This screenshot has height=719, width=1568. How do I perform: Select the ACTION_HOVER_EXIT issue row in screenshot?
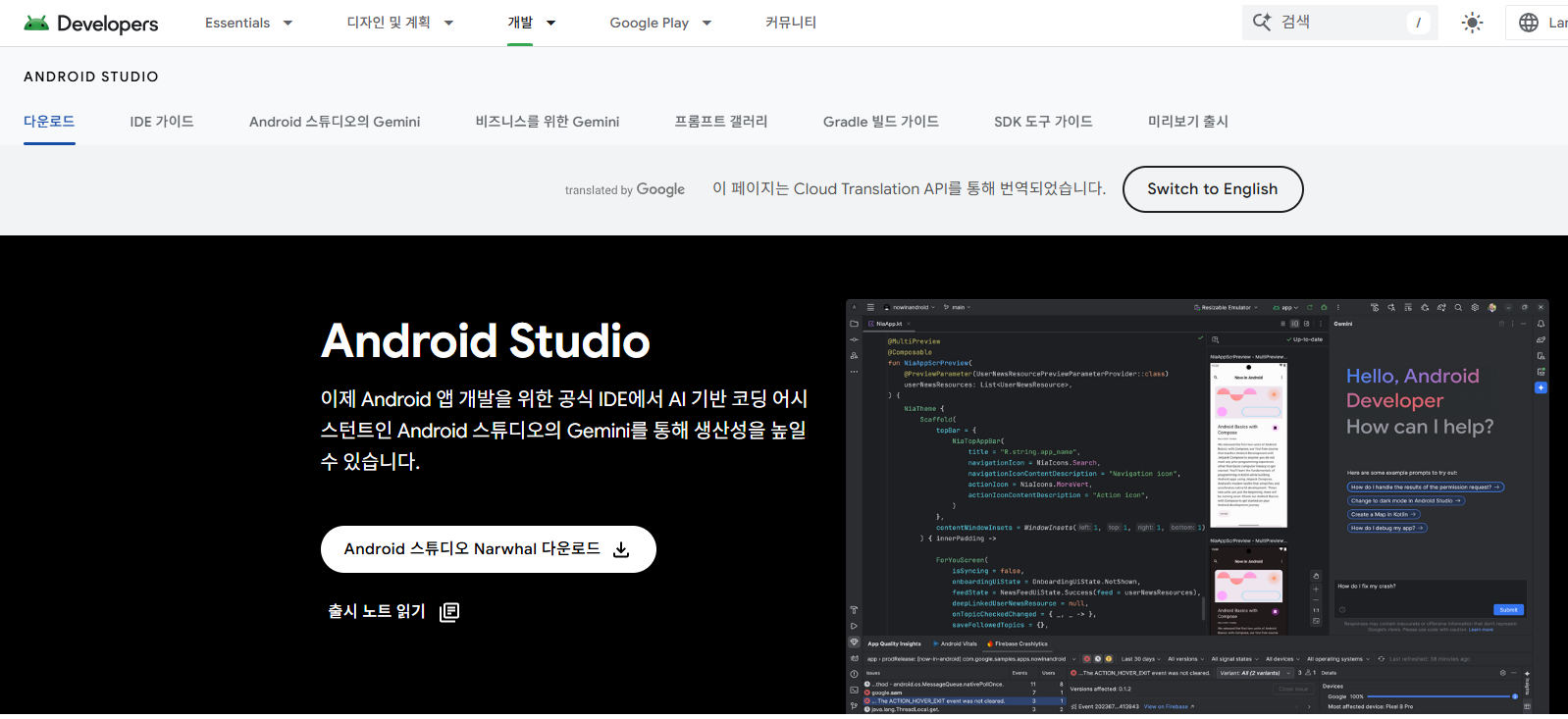(x=964, y=701)
